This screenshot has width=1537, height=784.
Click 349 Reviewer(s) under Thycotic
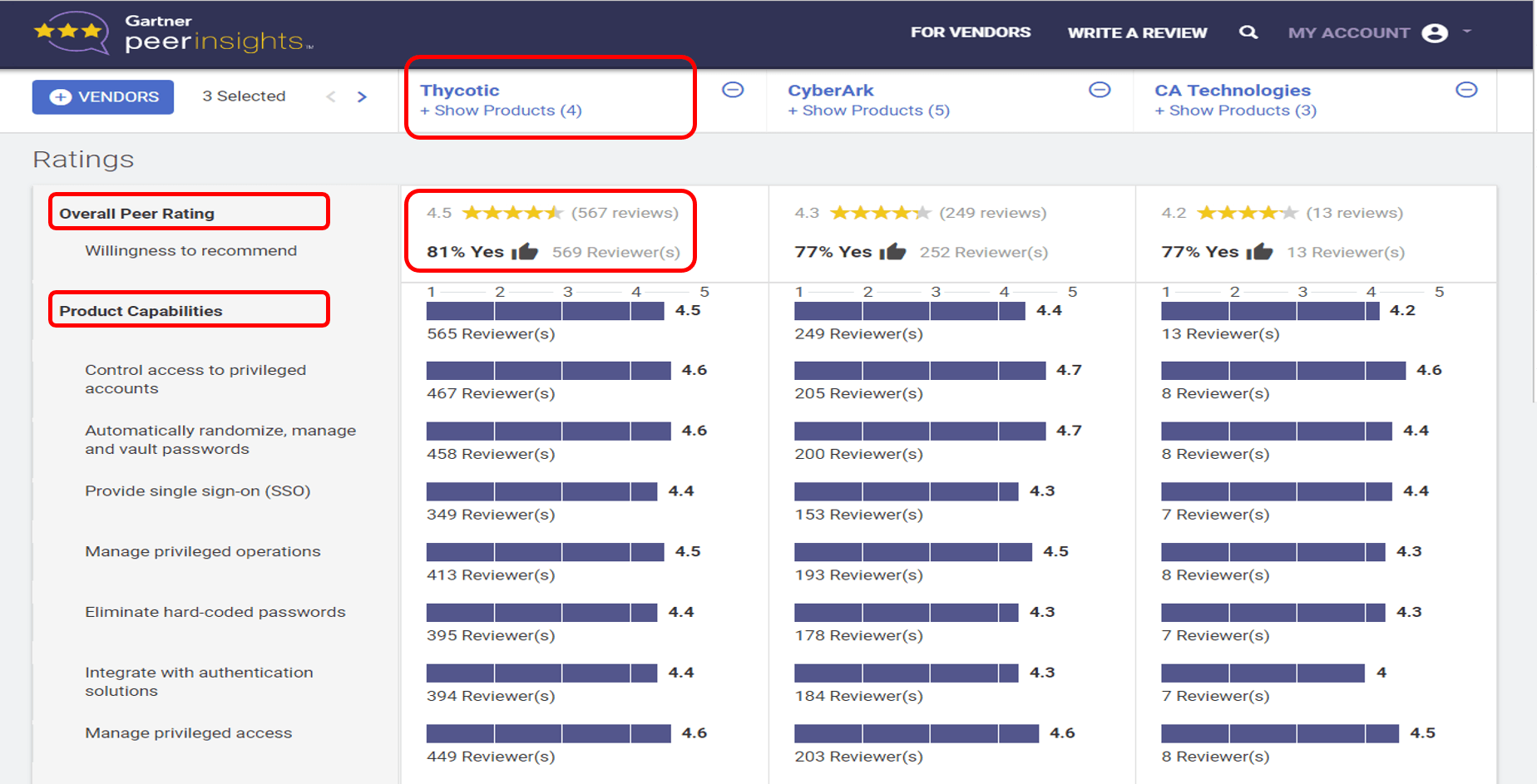pyautogui.click(x=491, y=515)
